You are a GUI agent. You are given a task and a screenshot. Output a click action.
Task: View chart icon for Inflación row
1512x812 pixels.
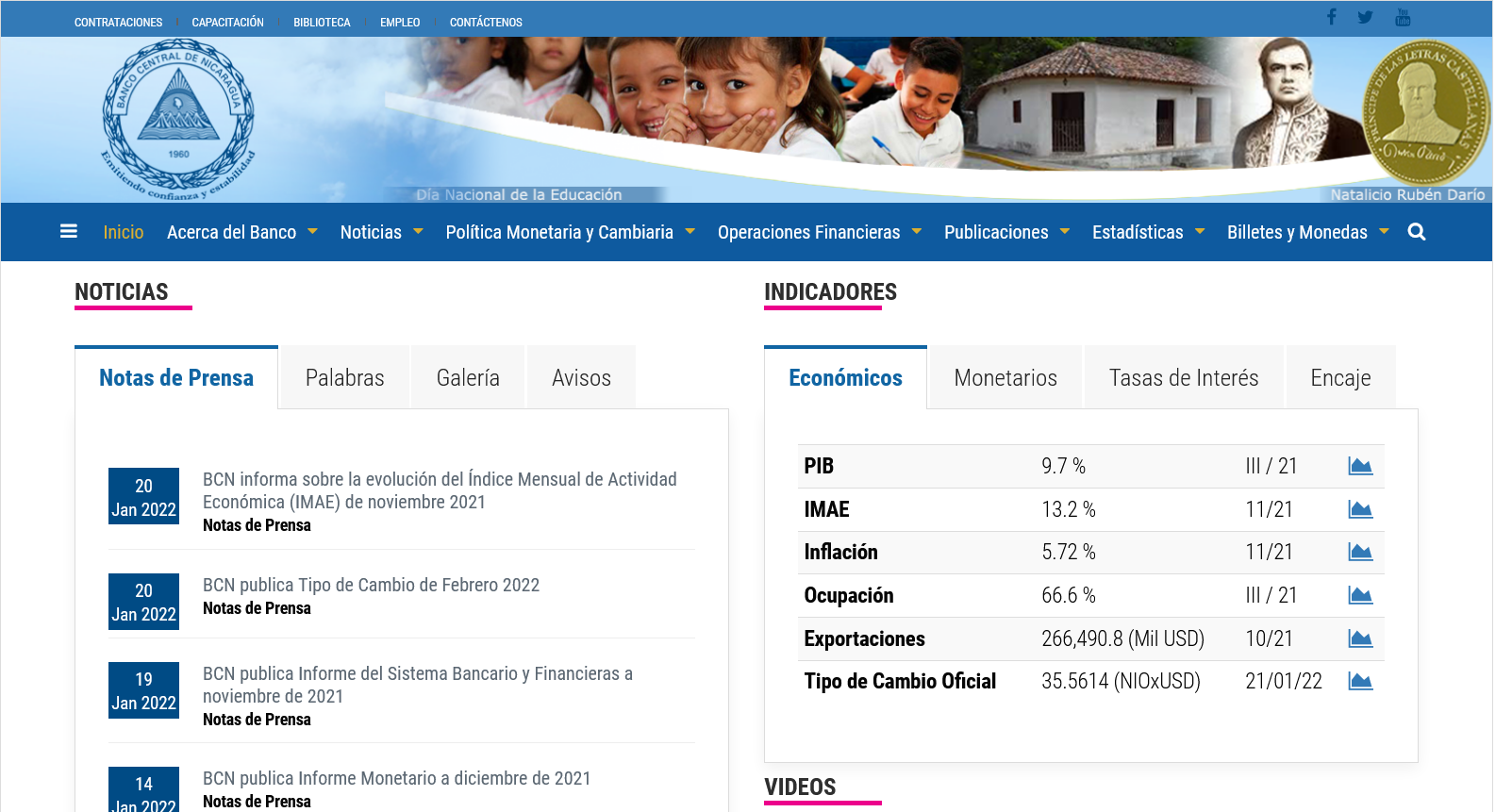point(1360,552)
